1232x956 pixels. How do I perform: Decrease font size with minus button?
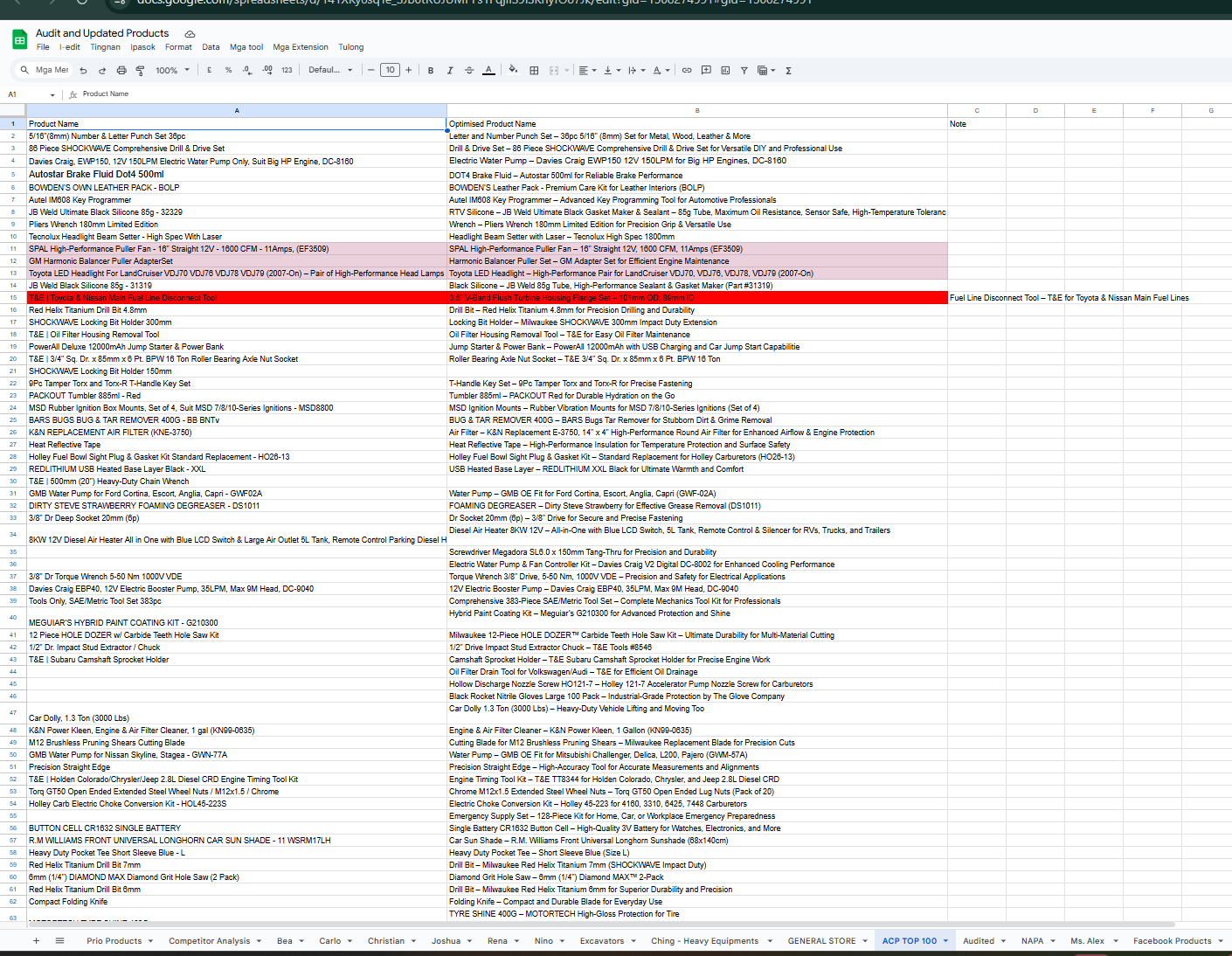[371, 70]
